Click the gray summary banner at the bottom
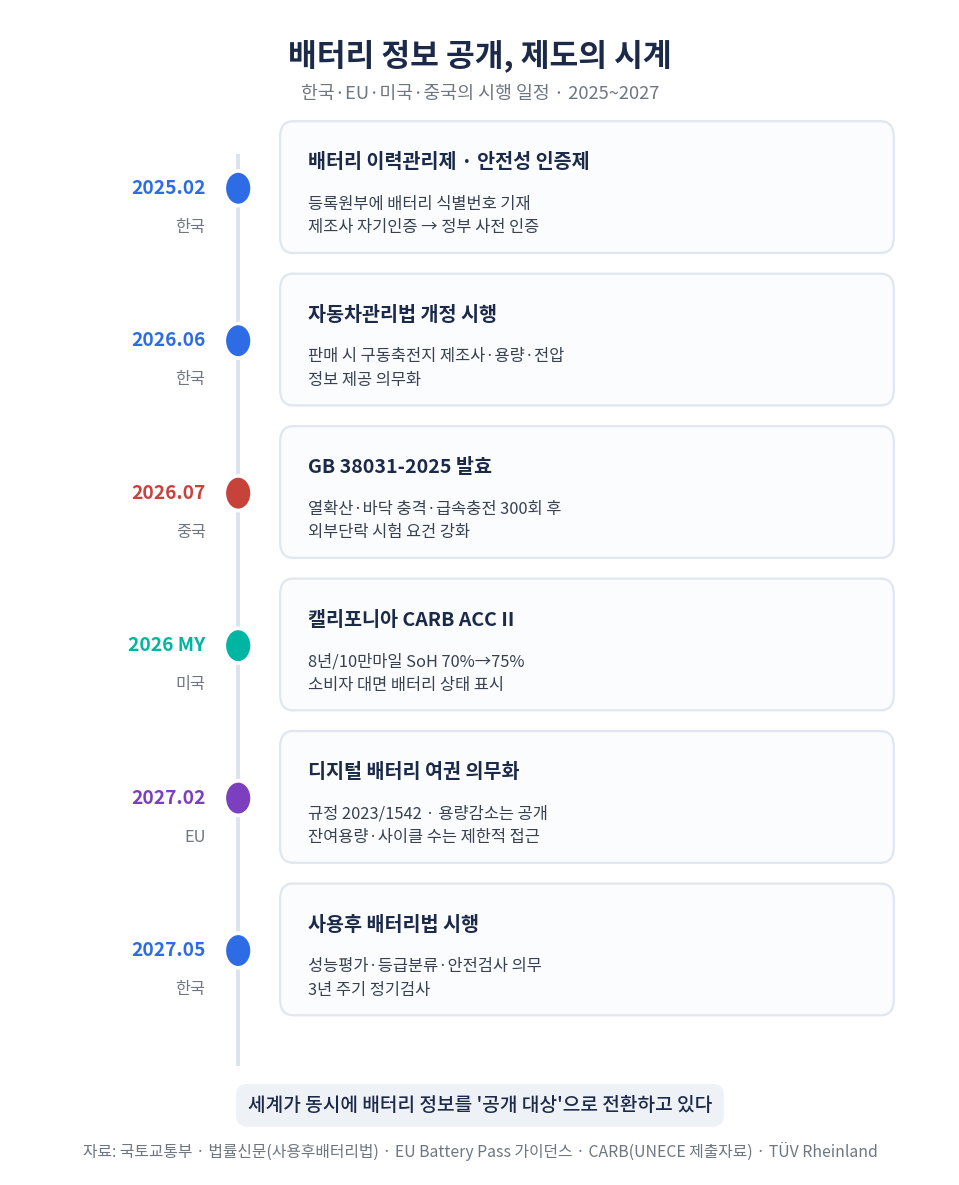The height and width of the screenshot is (1185, 959). (x=480, y=1105)
